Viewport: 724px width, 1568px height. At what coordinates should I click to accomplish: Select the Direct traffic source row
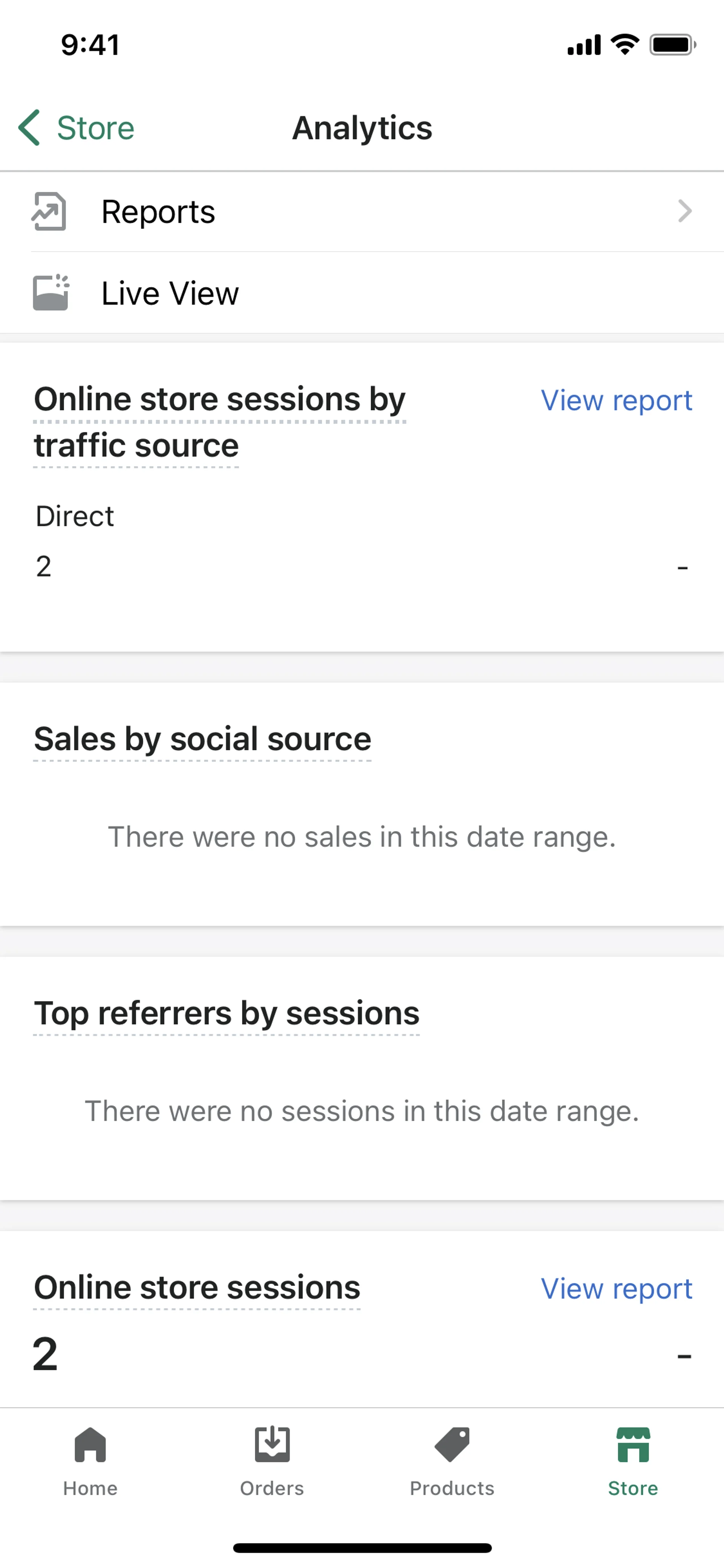click(x=75, y=516)
